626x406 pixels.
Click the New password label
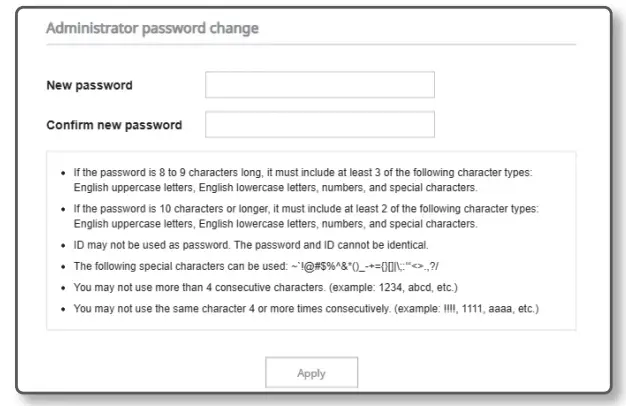coord(89,86)
